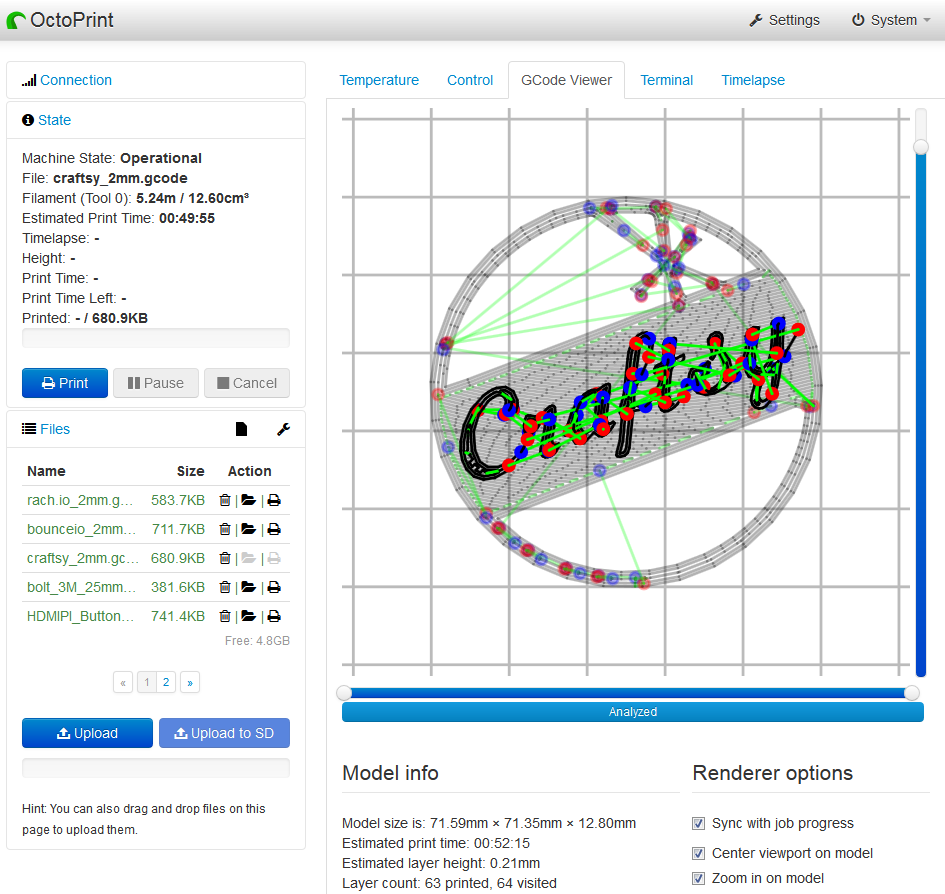Click the Upload button
Viewport: 945px width, 894px height.
point(87,733)
